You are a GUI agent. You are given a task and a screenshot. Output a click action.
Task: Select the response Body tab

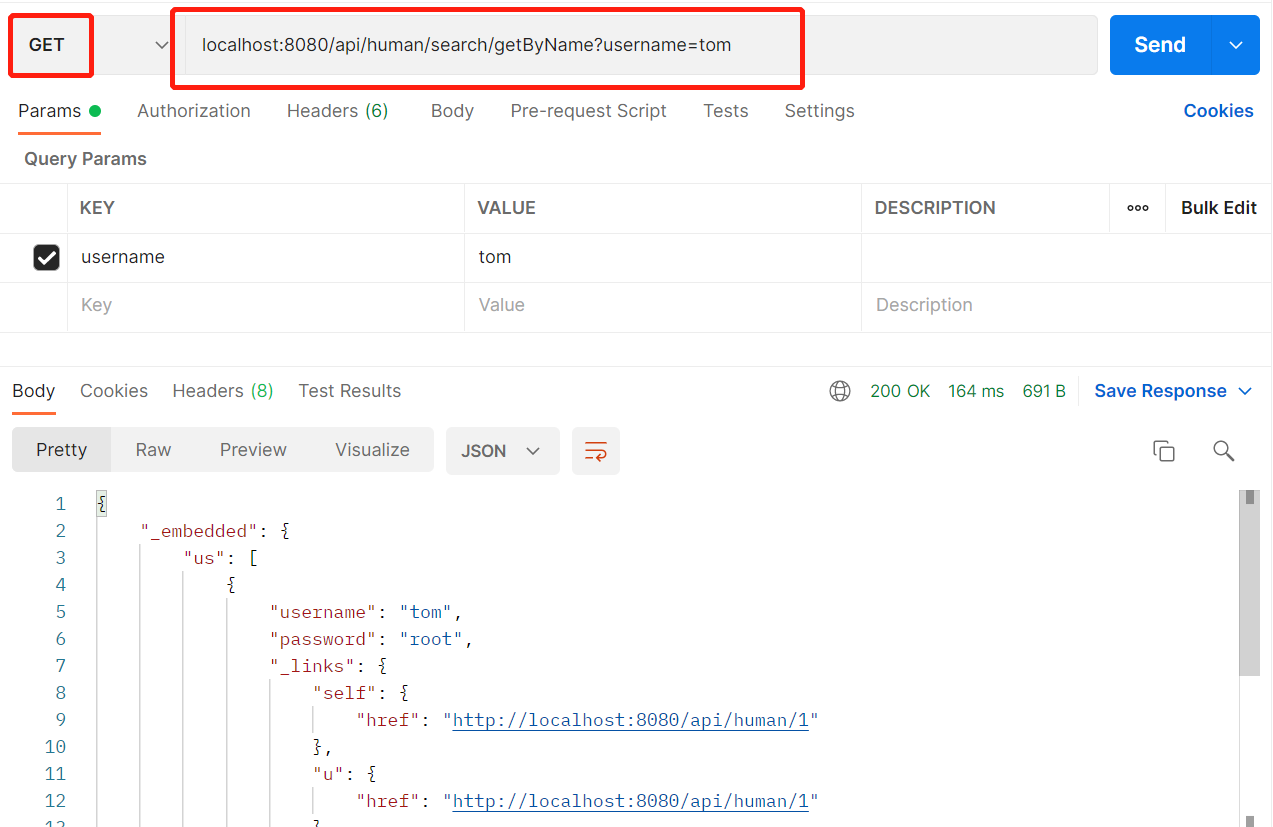pyautogui.click(x=33, y=391)
